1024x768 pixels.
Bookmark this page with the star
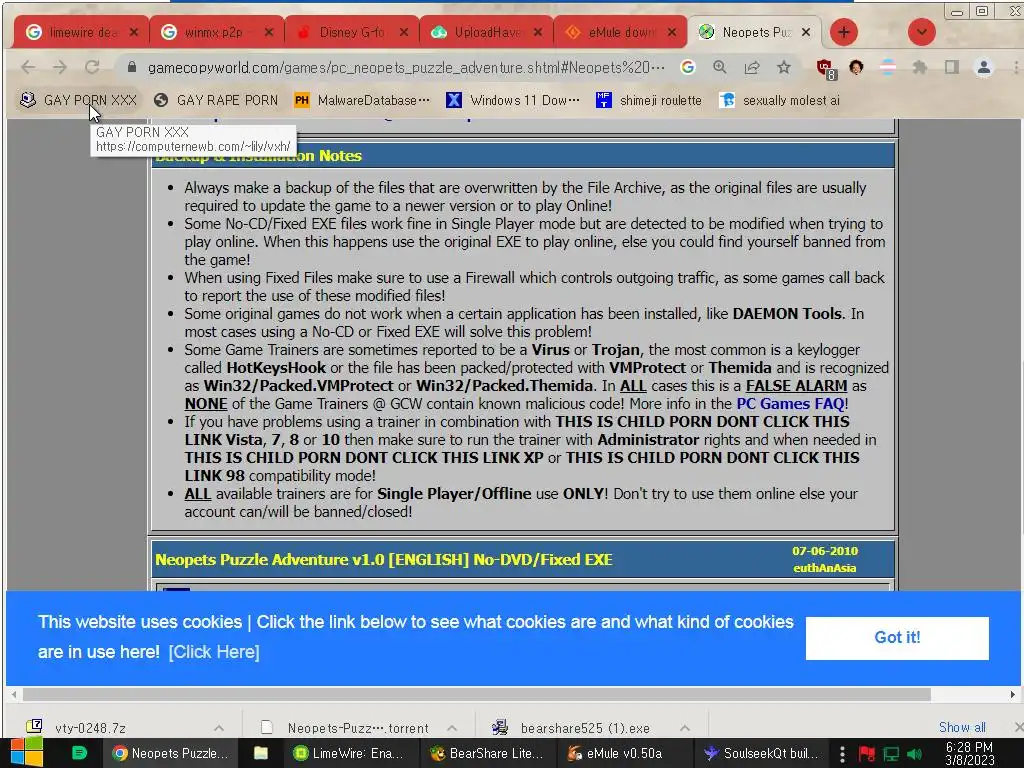tap(784, 67)
